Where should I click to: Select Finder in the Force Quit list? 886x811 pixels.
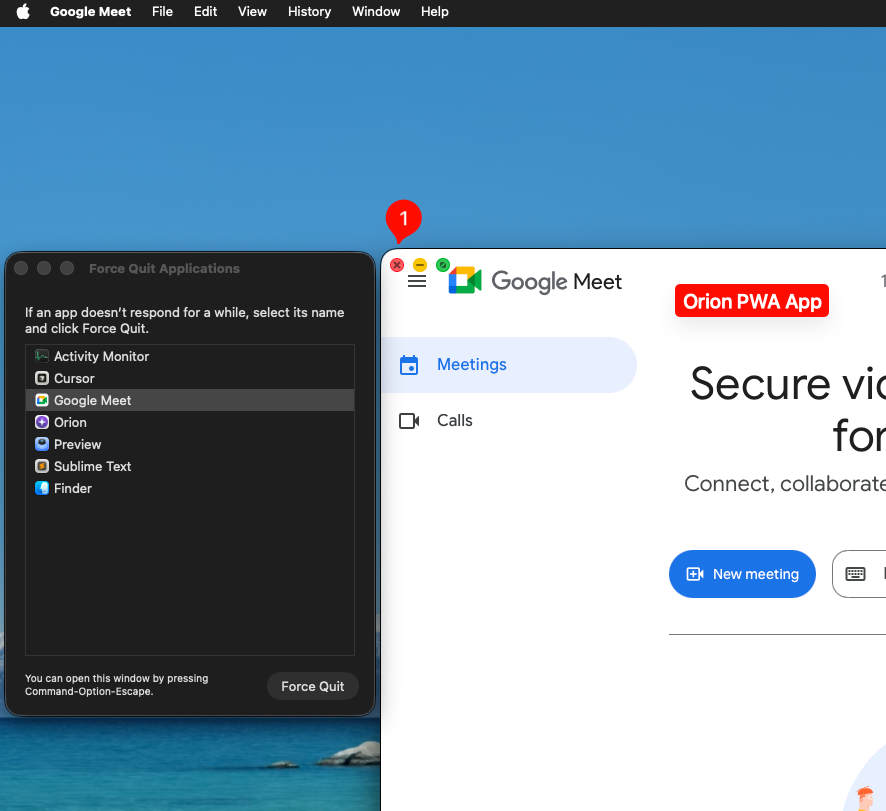point(72,488)
